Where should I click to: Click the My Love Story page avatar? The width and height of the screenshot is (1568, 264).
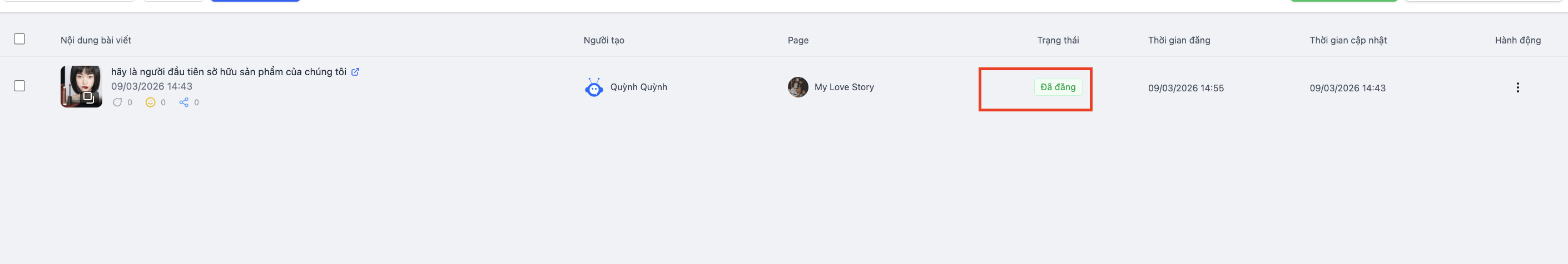(x=798, y=87)
